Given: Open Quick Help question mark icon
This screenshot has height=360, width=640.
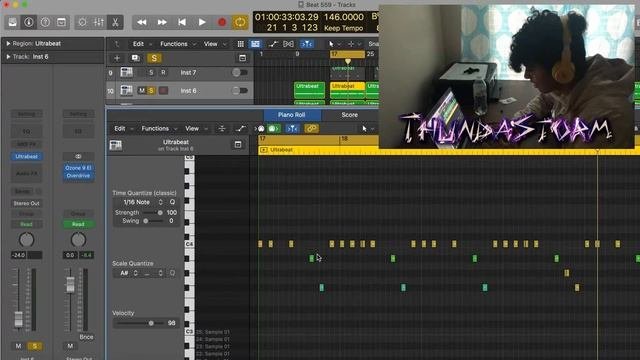Looking at the screenshot, I should pyautogui.click(x=45, y=22).
